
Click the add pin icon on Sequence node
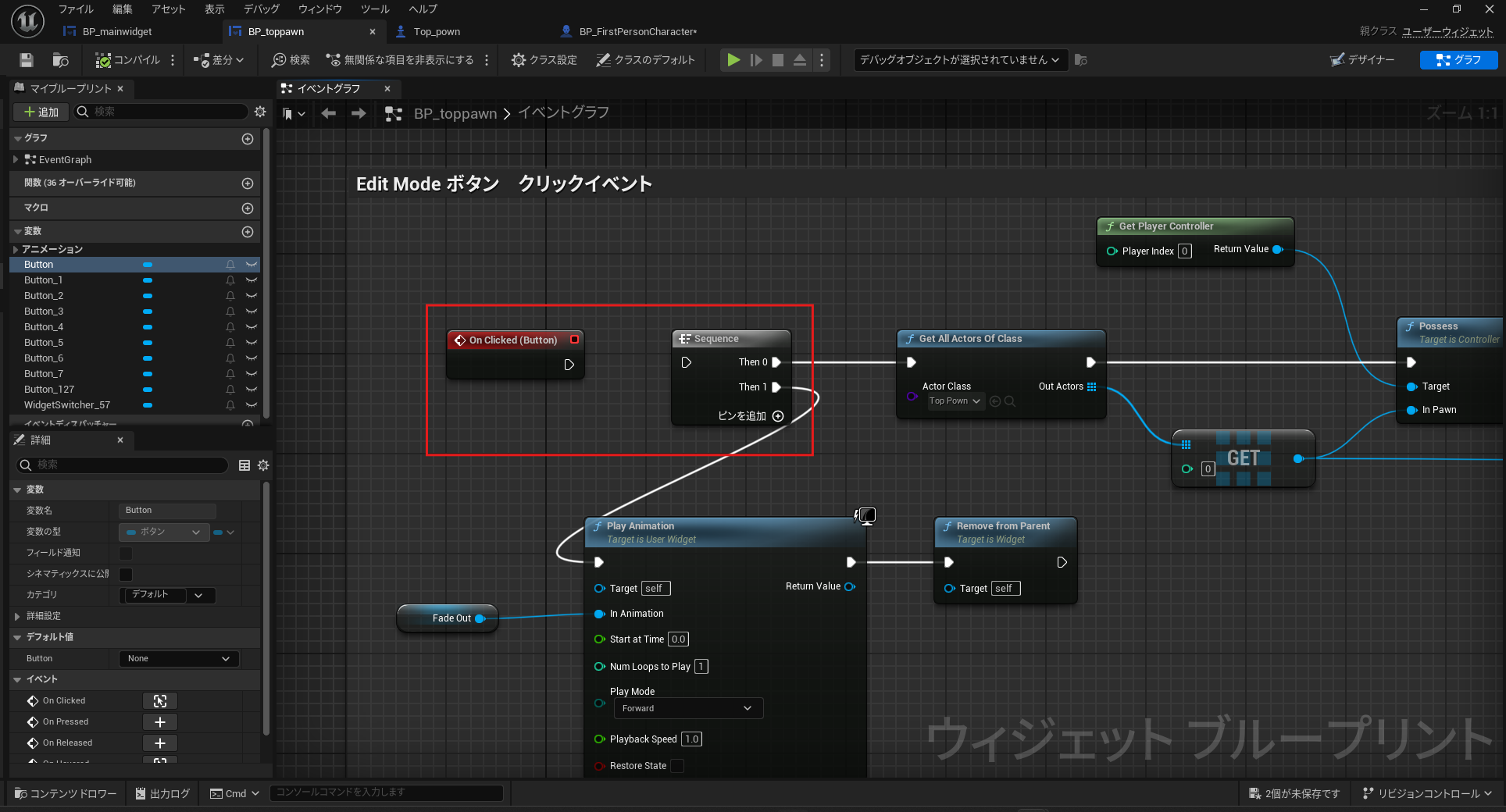pyautogui.click(x=778, y=416)
